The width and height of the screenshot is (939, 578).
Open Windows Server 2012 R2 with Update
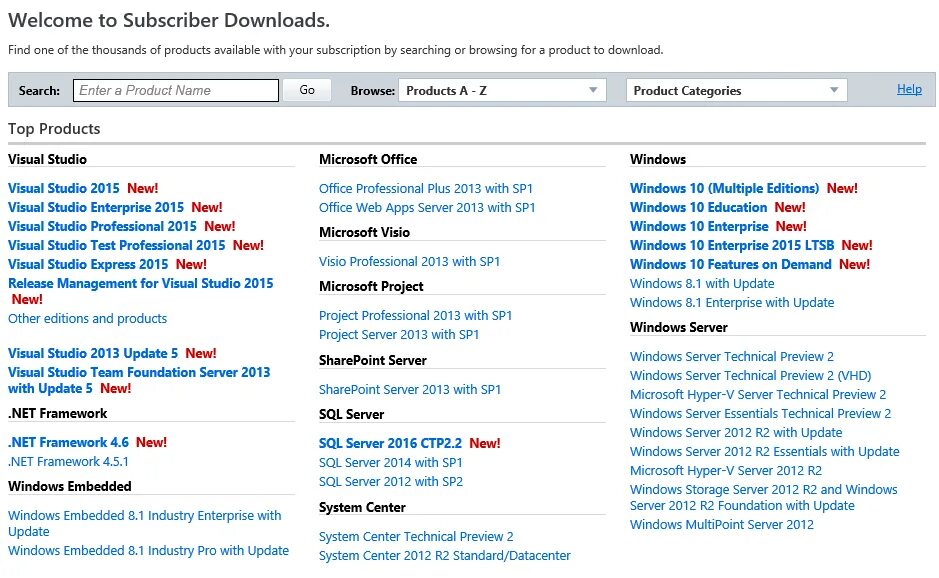pos(736,433)
